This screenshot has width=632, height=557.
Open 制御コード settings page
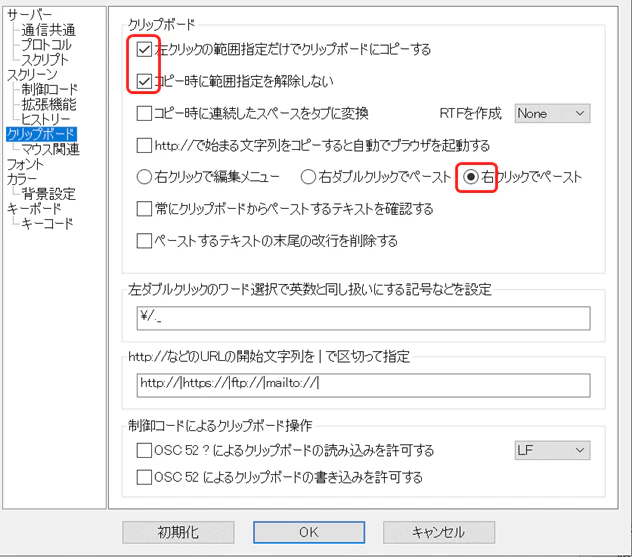(49, 89)
